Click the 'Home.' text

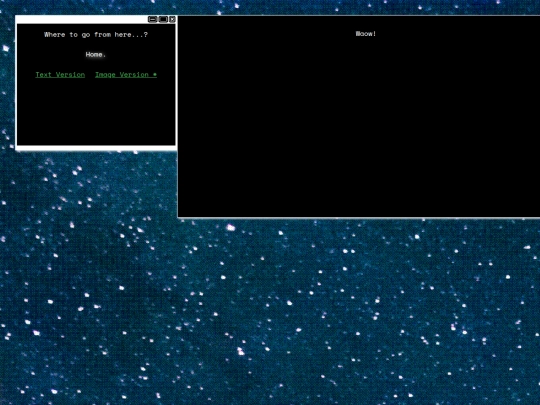click(x=96, y=54)
